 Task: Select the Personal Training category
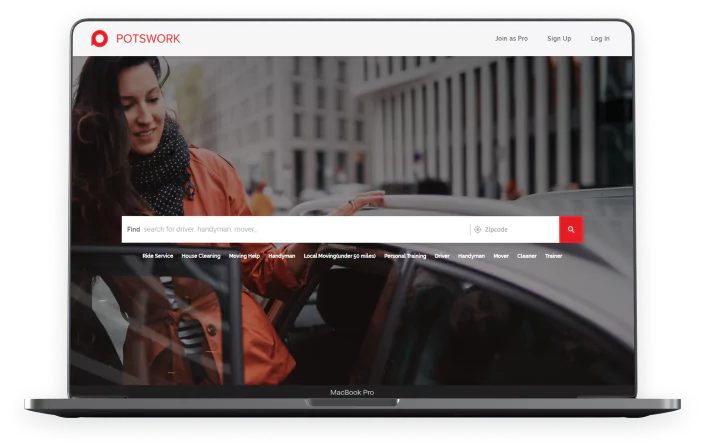click(x=405, y=256)
